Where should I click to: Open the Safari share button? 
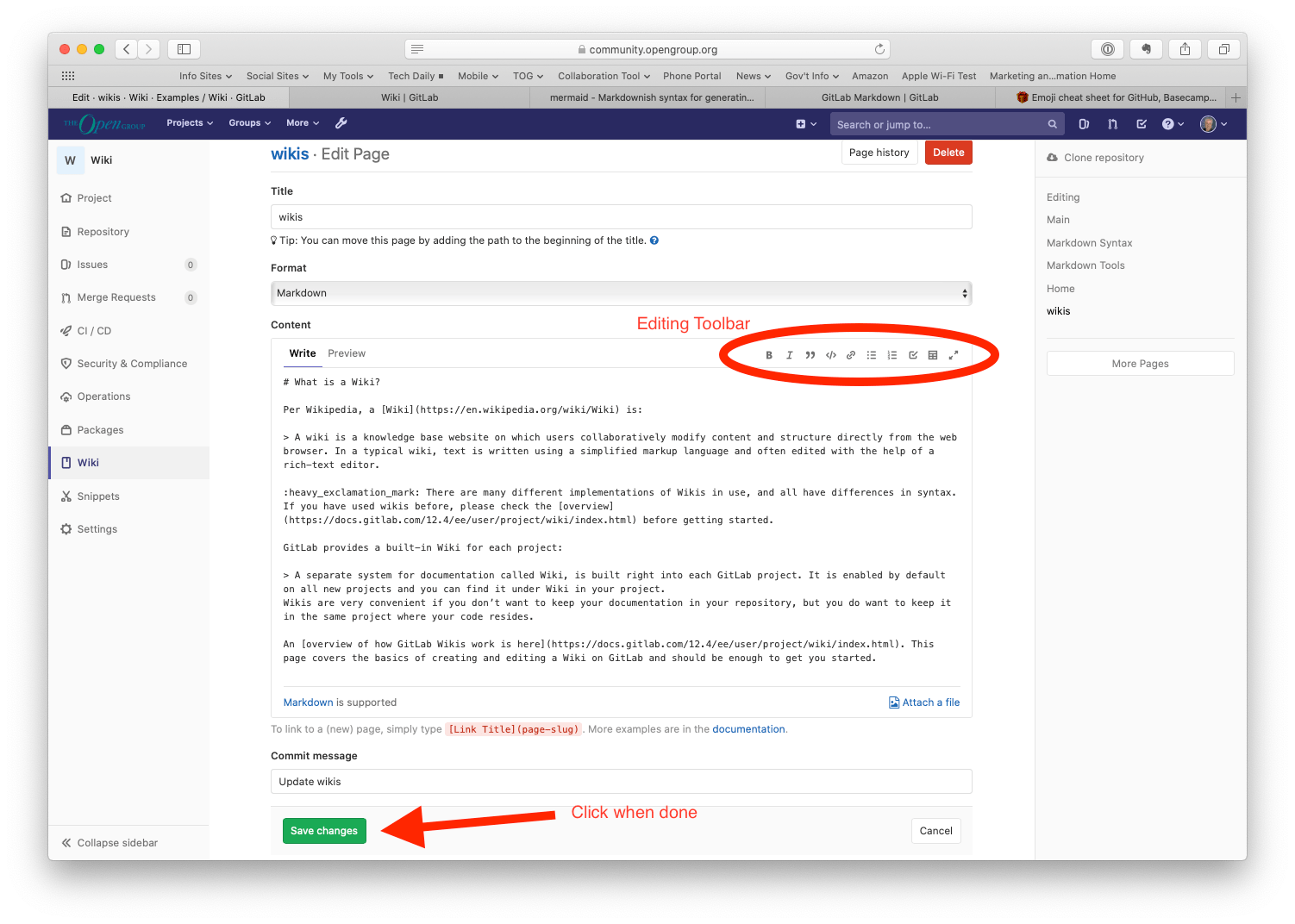click(x=1185, y=49)
